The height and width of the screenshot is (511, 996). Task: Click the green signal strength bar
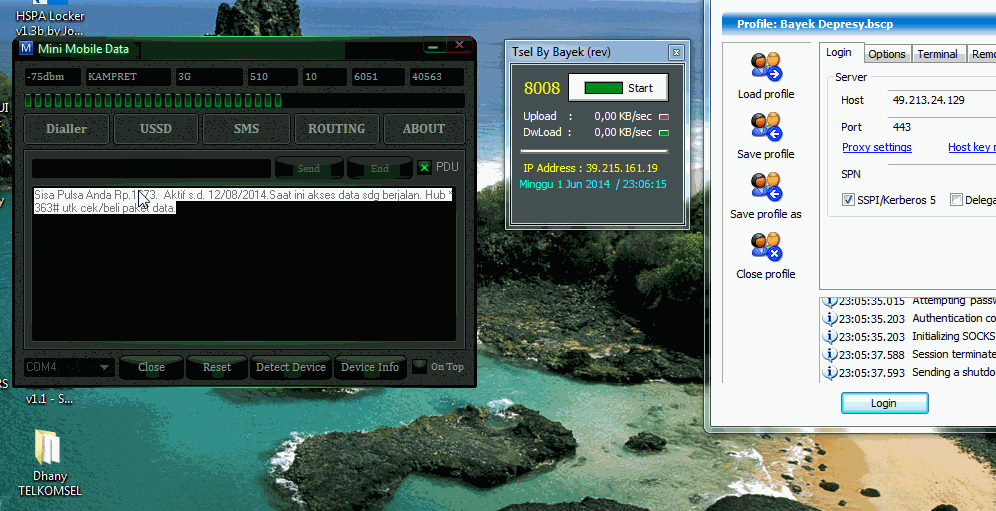click(x=153, y=101)
